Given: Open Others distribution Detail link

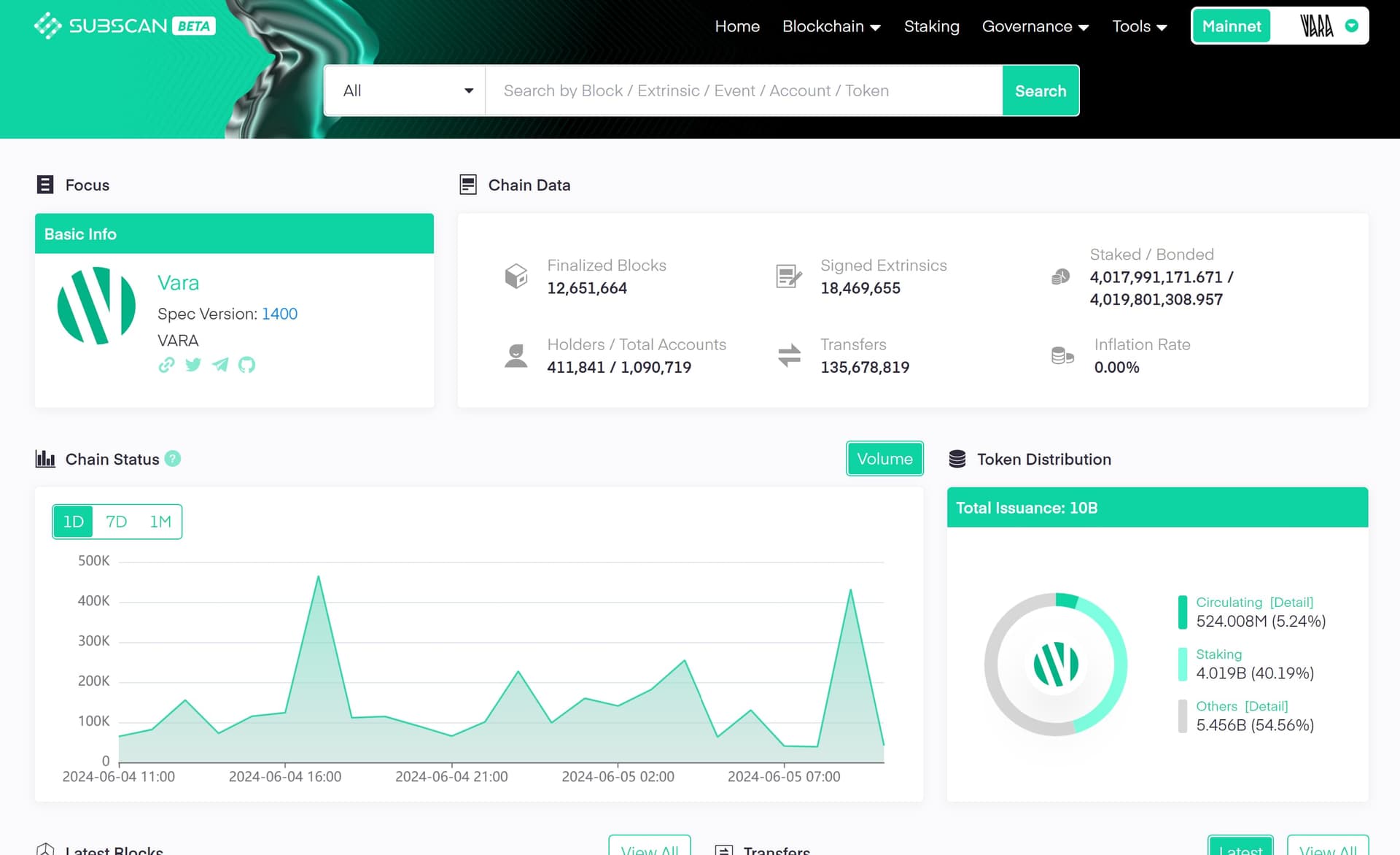Looking at the screenshot, I should [1267, 706].
